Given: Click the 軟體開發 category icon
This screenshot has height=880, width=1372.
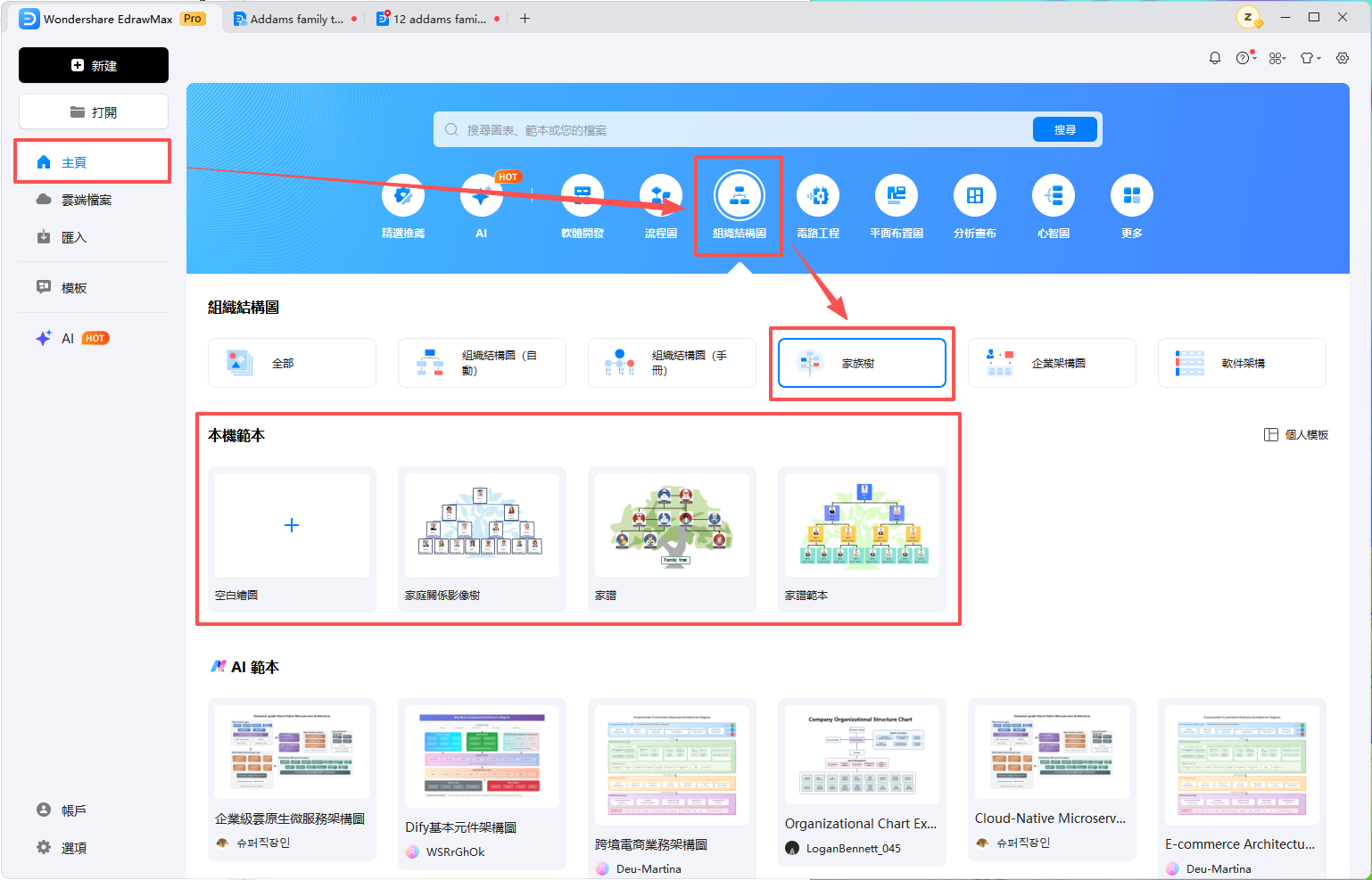Looking at the screenshot, I should point(583,195).
